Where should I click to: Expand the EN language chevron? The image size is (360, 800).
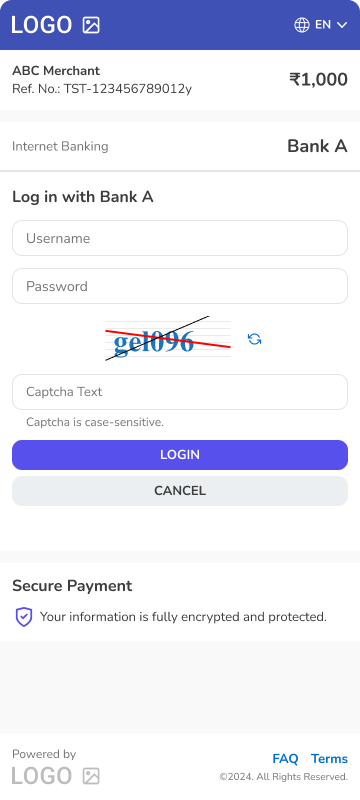342,25
